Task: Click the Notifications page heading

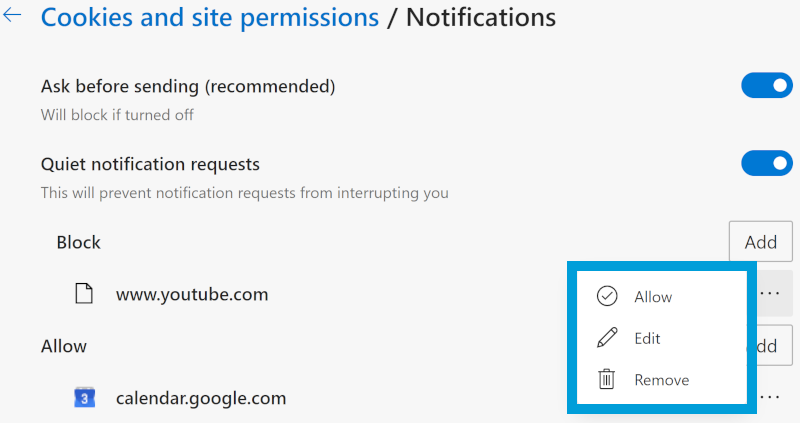Action: click(480, 17)
